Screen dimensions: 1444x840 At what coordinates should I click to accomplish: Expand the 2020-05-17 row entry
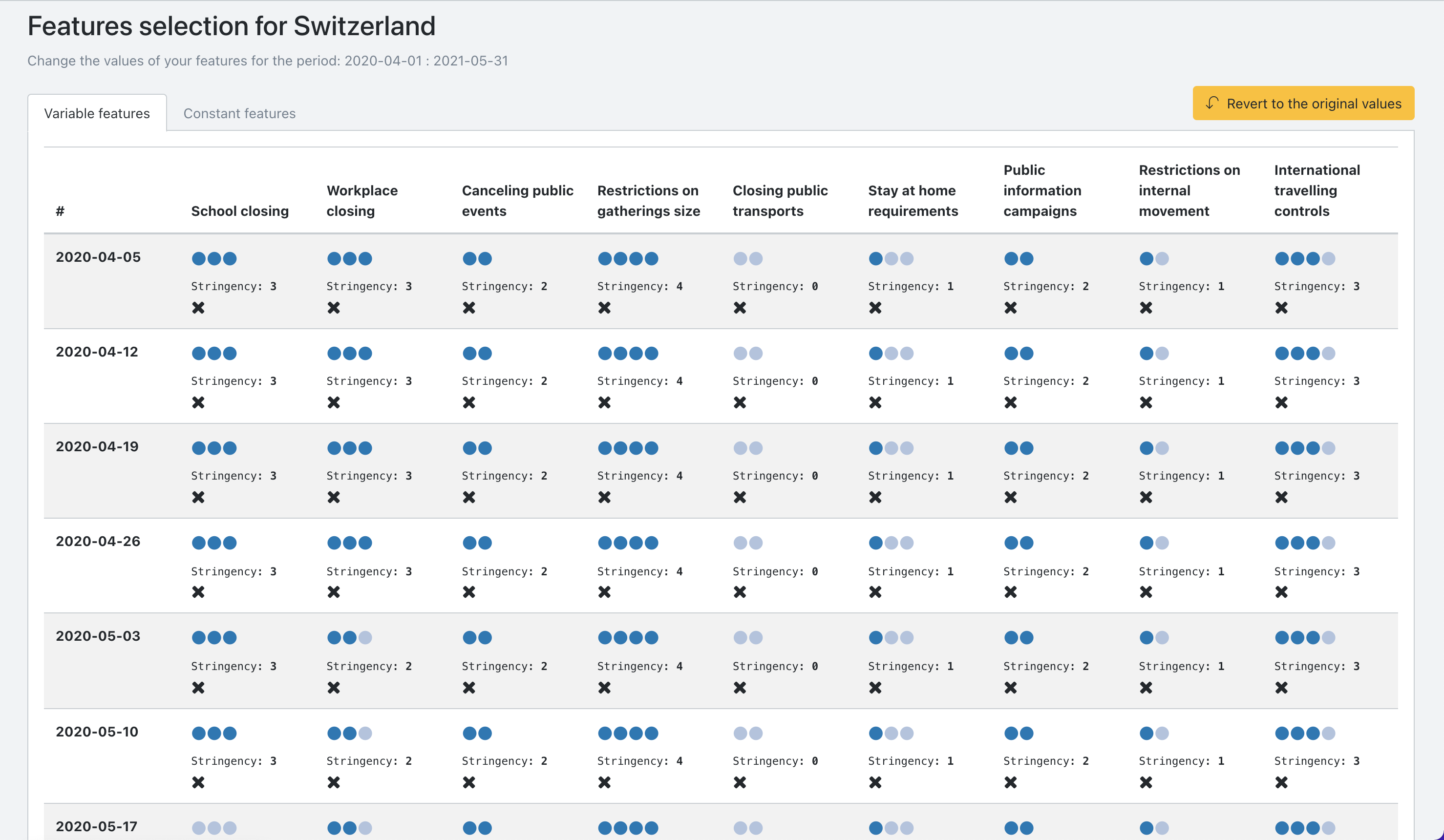click(x=97, y=826)
